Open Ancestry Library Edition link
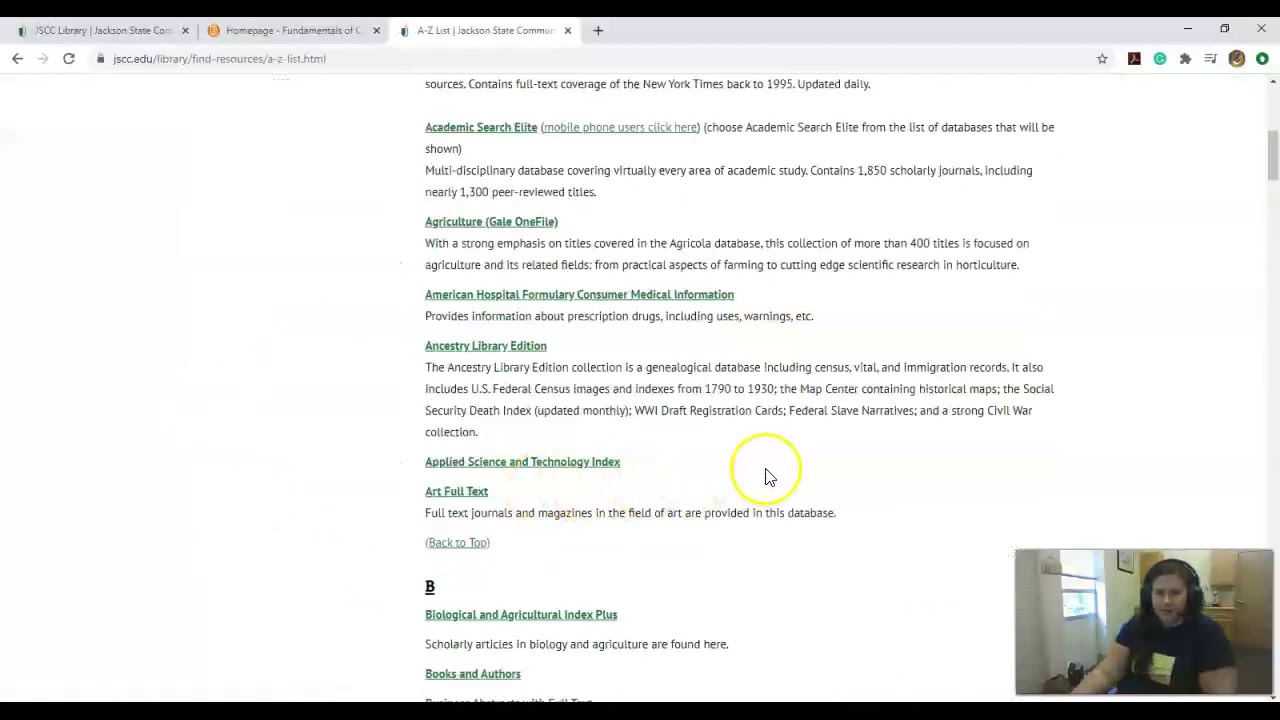Image resolution: width=1280 pixels, height=720 pixels. click(485, 345)
